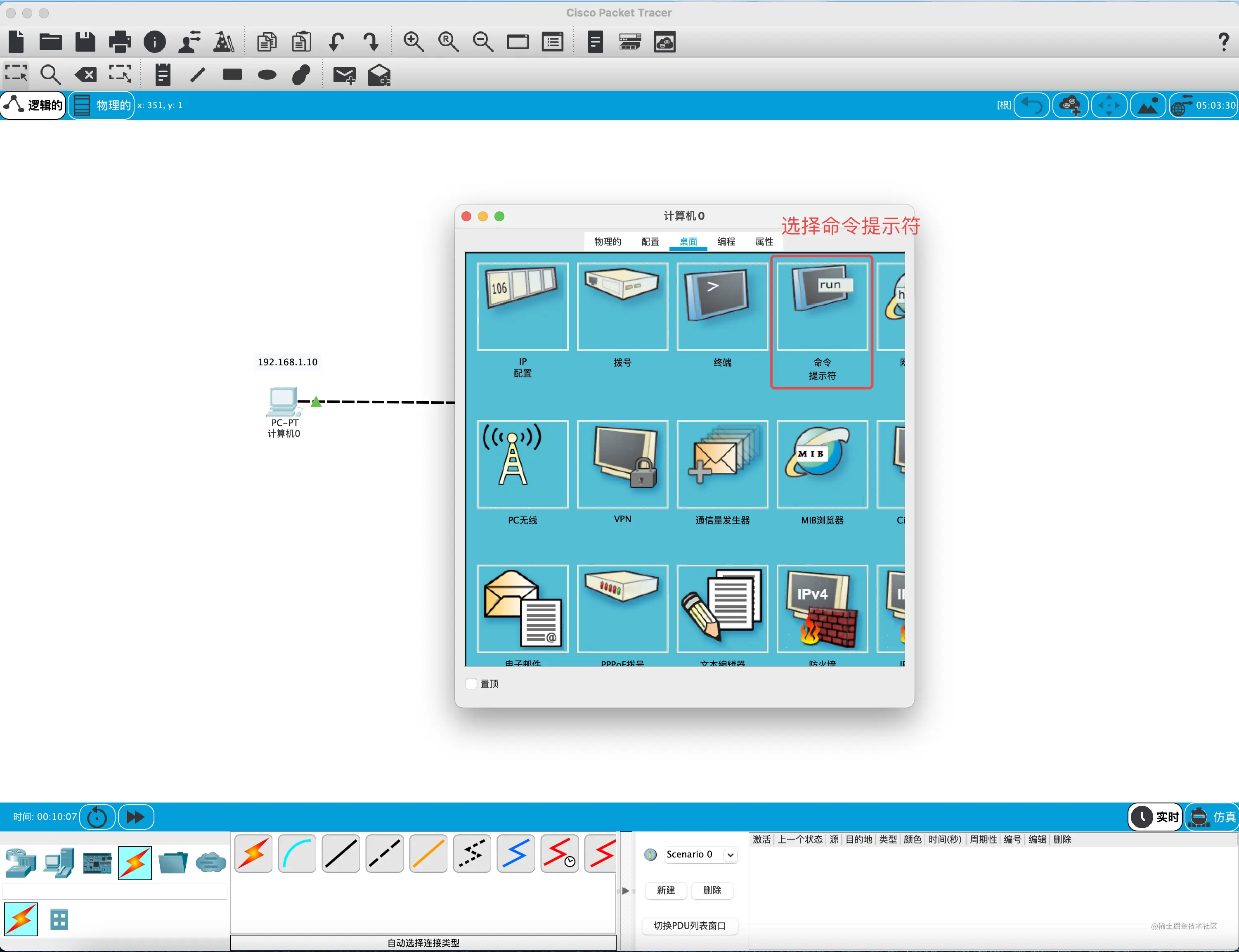Viewport: 1239px width, 952px height.
Task: Open the MIB浏览器 app
Action: pos(822,464)
